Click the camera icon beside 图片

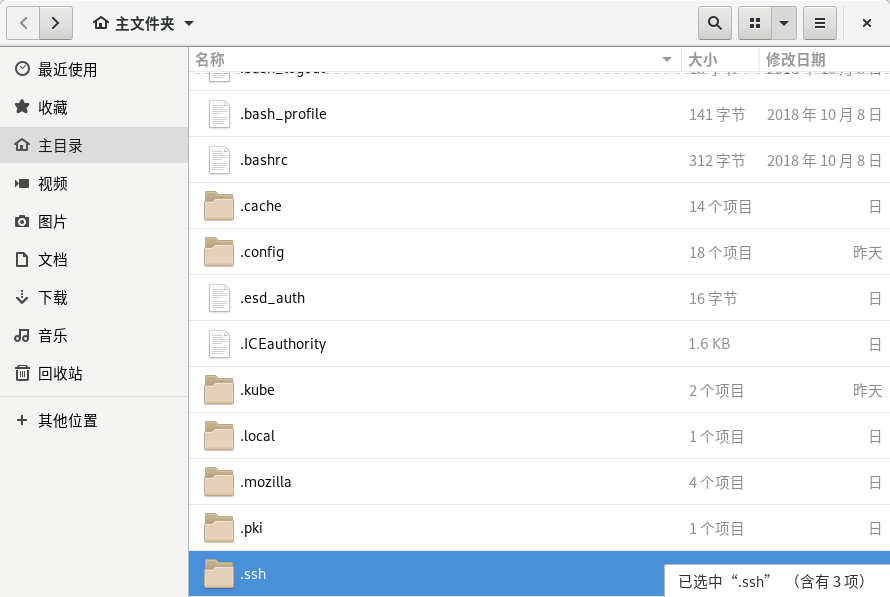tap(22, 221)
